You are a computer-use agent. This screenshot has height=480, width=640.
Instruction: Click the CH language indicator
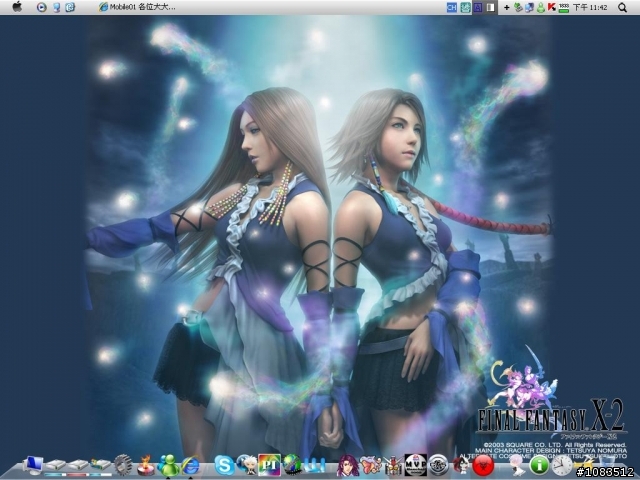pos(452,7)
